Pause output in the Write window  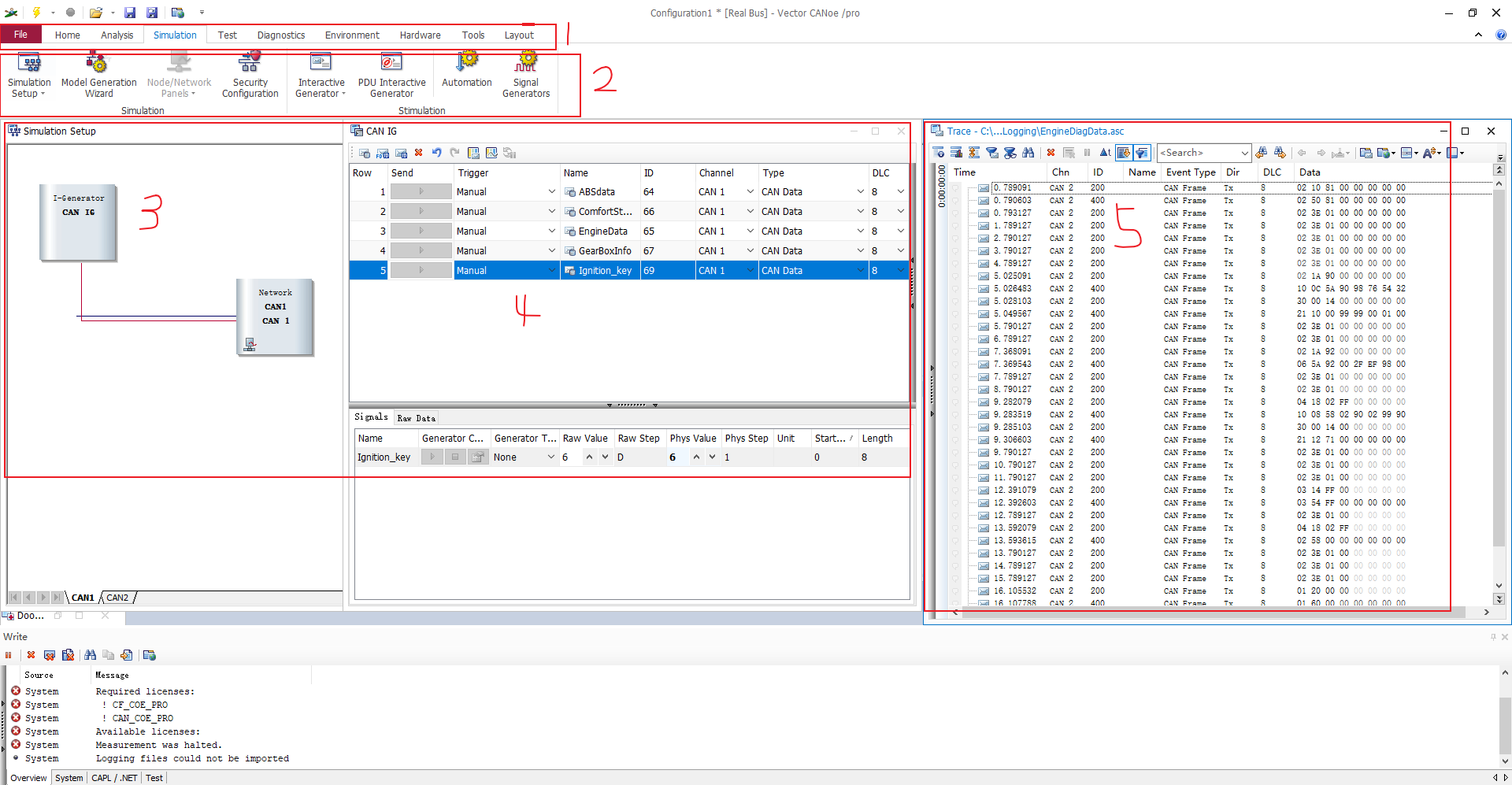(x=8, y=655)
